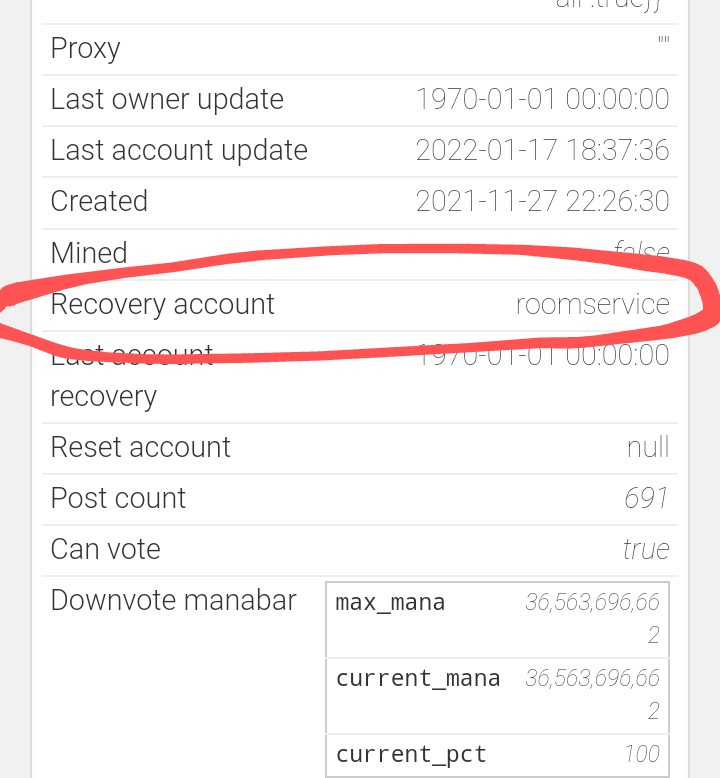The width and height of the screenshot is (720, 778).
Task: Select the date 1970-01-01 beside Last owner update
Action: tap(485, 99)
